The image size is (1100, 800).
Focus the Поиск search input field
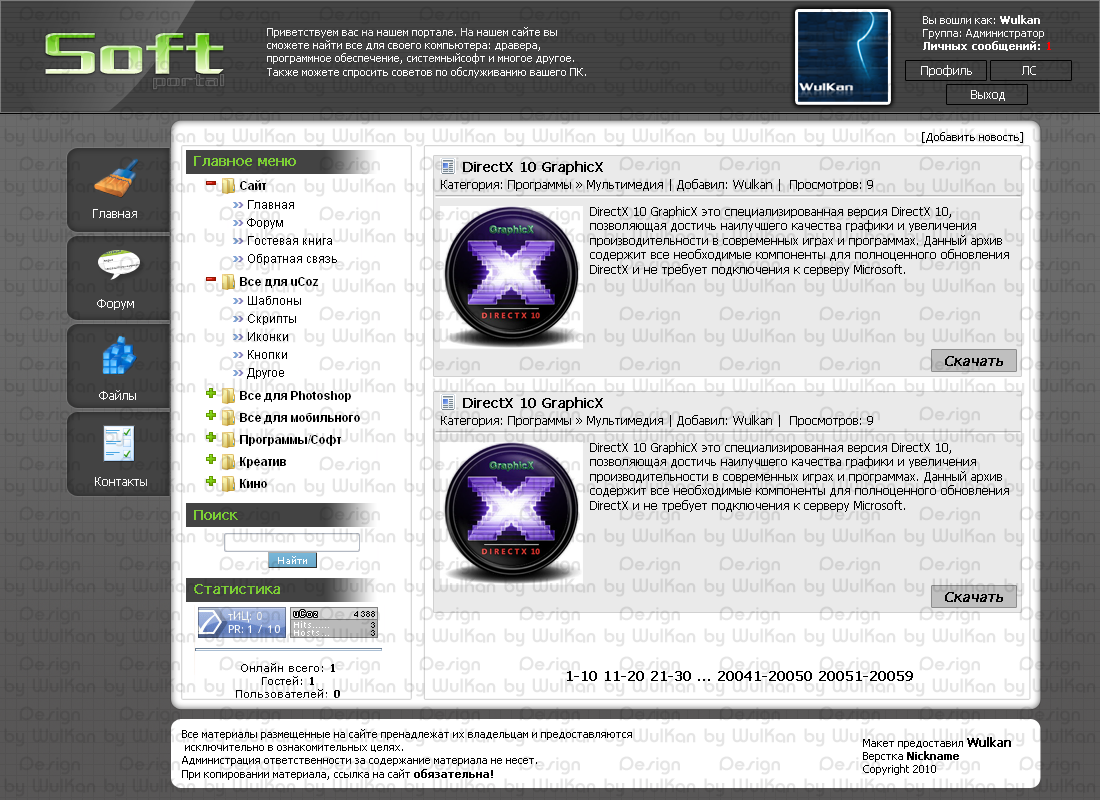(x=292, y=542)
